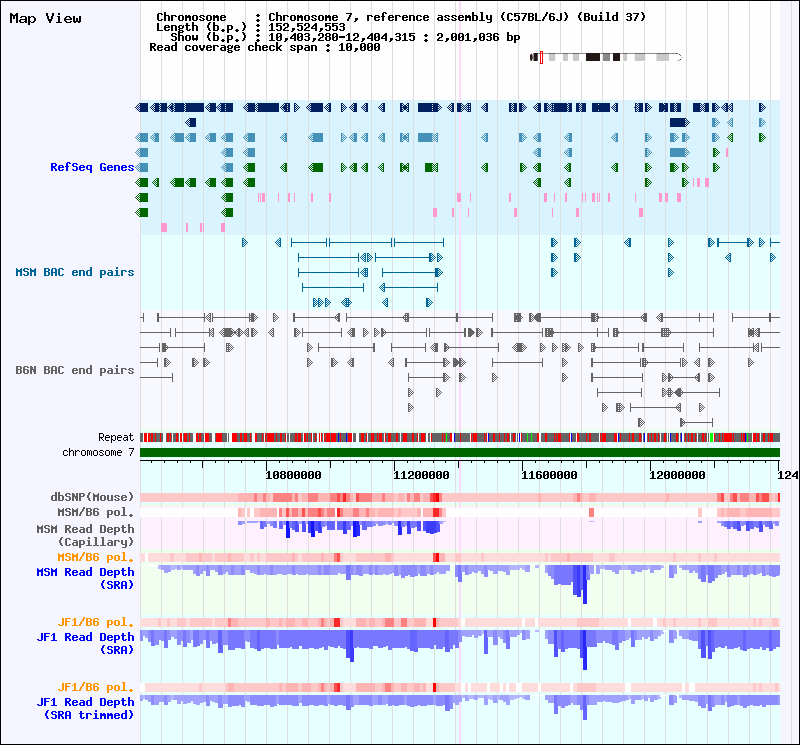Click the 11200000 ruler position label
The width and height of the screenshot is (800, 745).
(x=421, y=475)
